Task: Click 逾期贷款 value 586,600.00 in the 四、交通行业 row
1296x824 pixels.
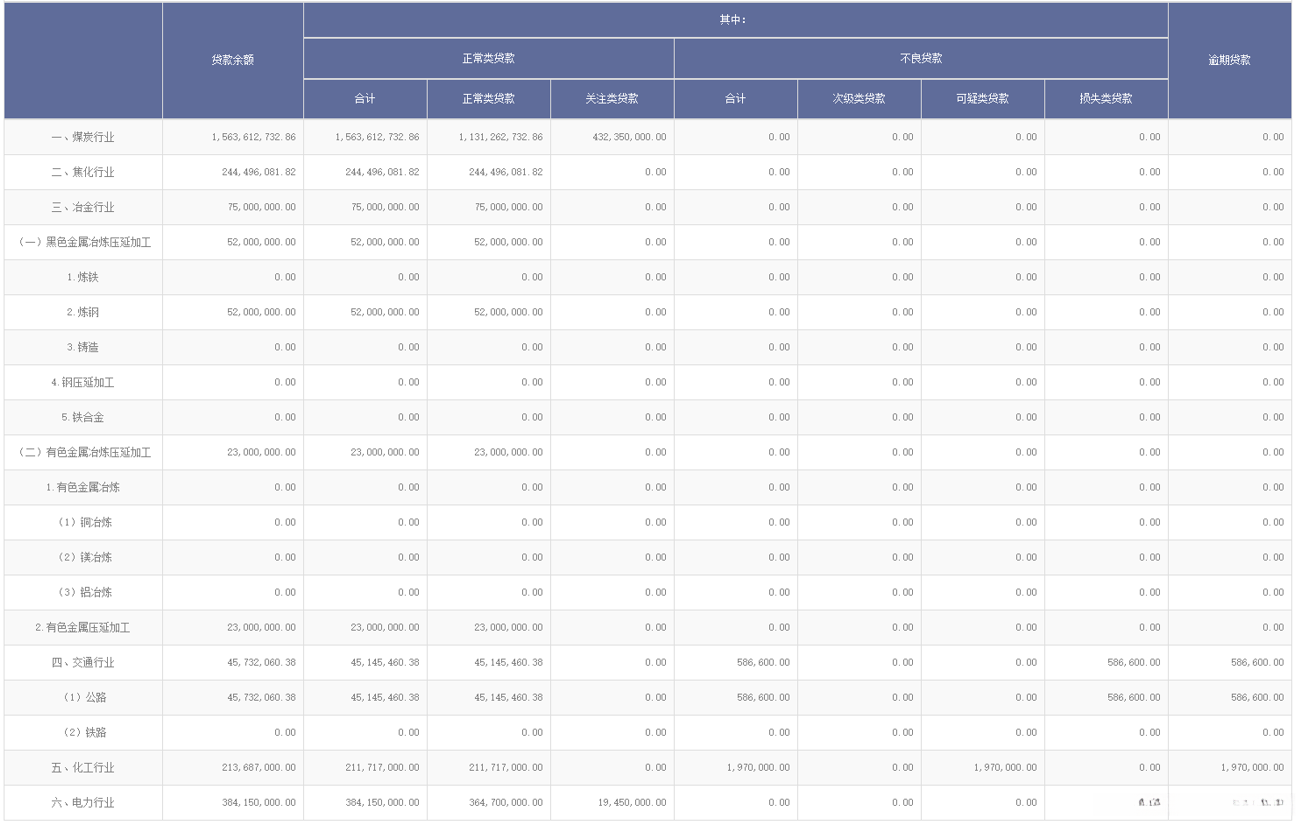Action: [1257, 662]
